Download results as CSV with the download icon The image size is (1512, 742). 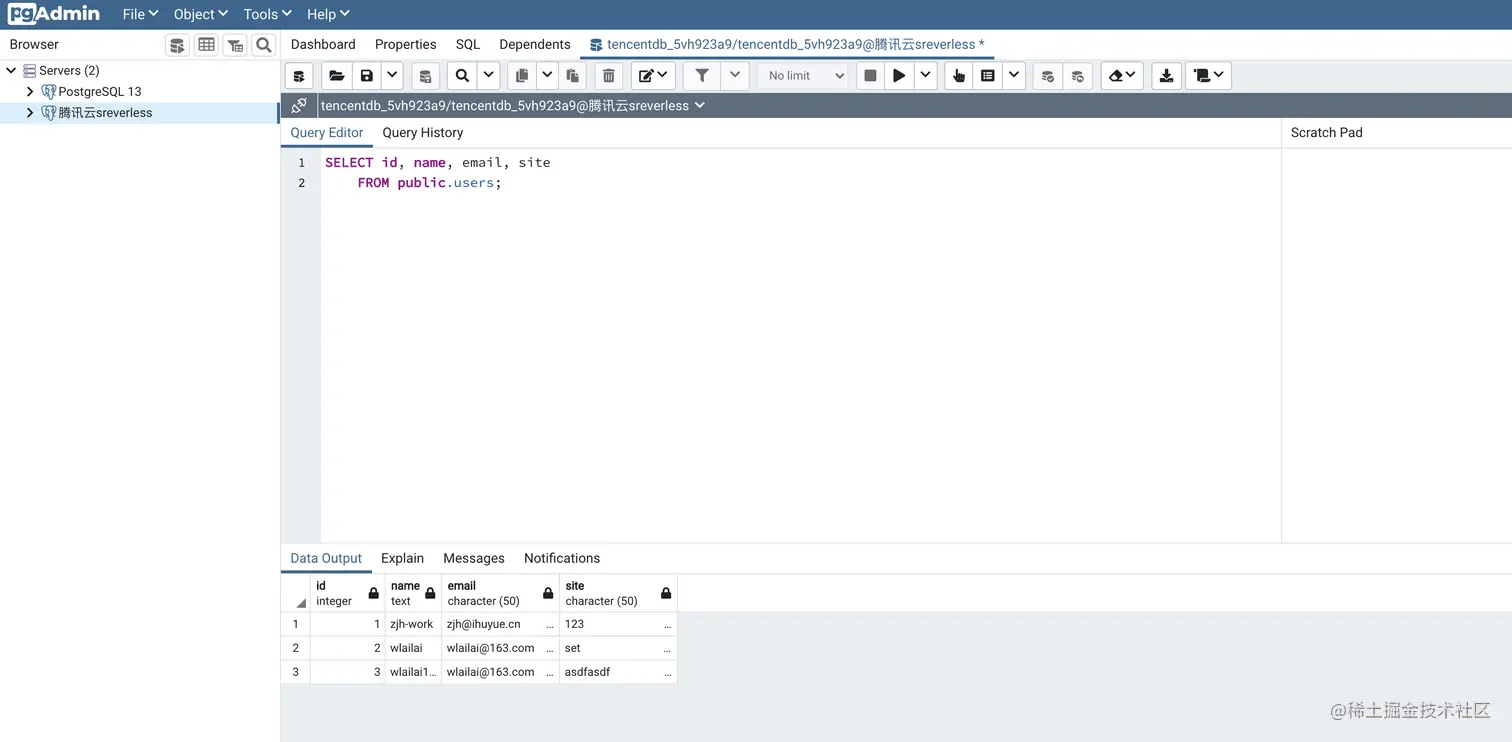point(1166,76)
